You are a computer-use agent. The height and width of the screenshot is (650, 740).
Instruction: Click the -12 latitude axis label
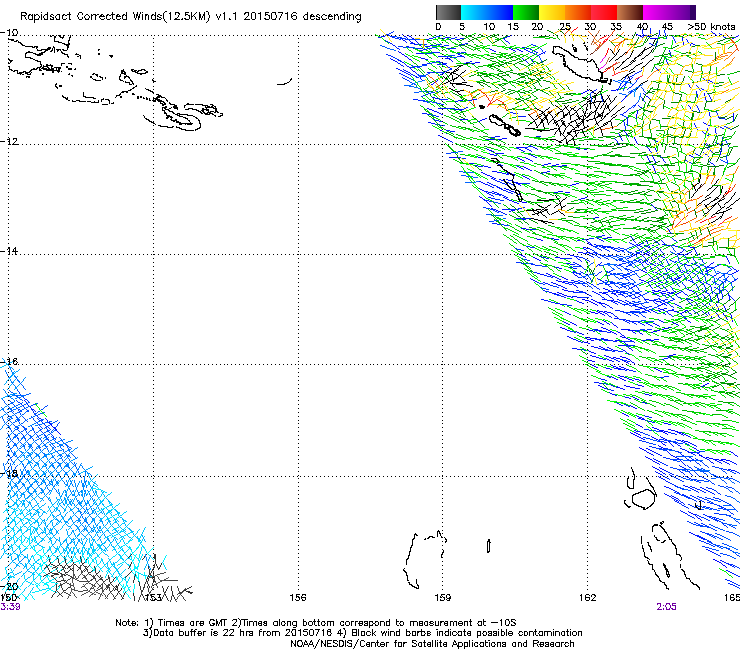9,141
